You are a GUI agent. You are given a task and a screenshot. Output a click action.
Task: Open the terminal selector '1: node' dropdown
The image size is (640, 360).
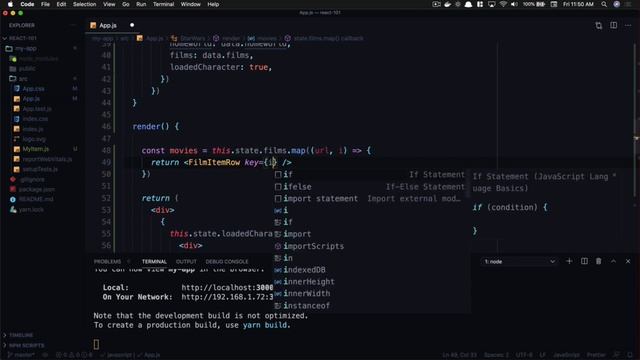519,262
